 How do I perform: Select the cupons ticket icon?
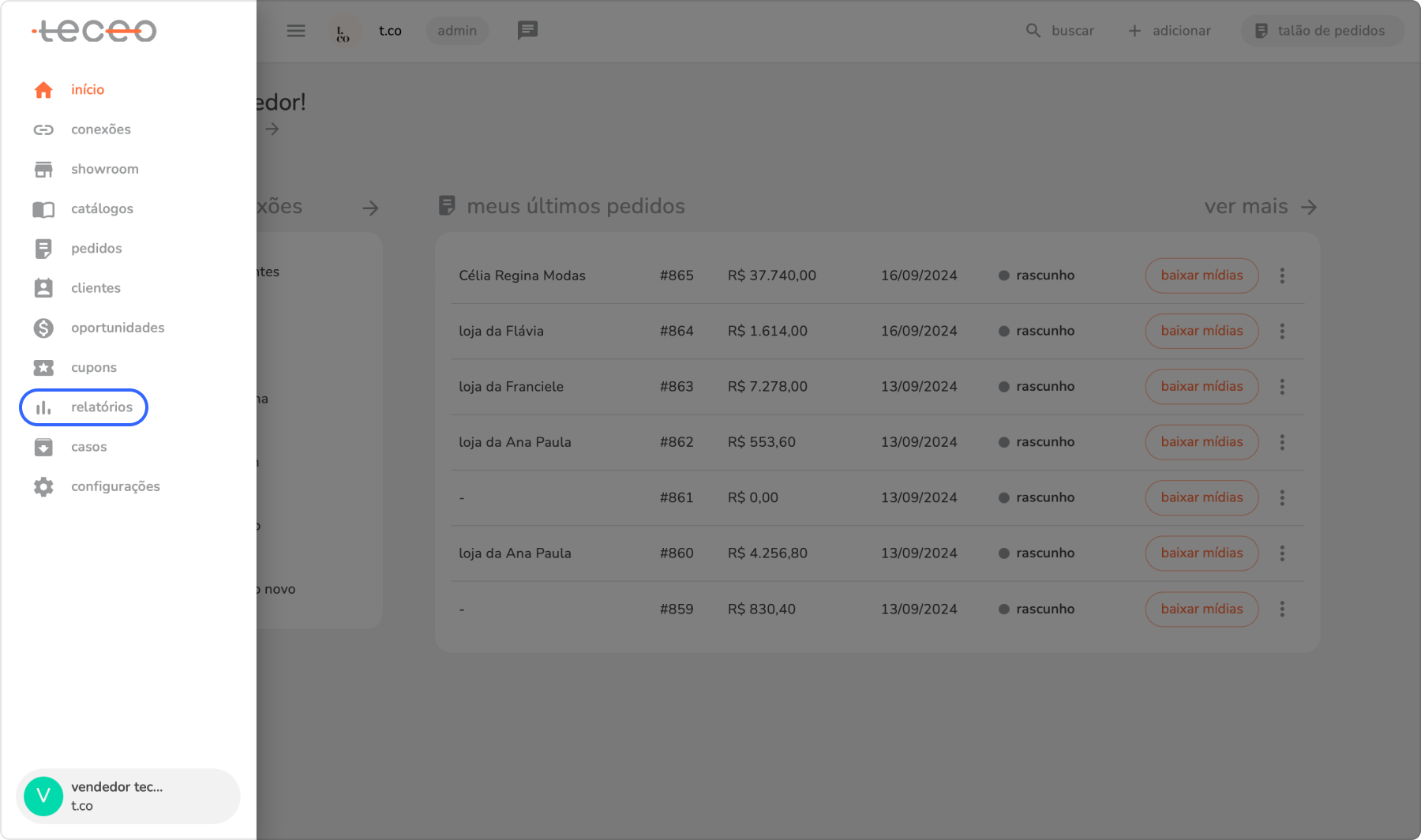pos(43,368)
